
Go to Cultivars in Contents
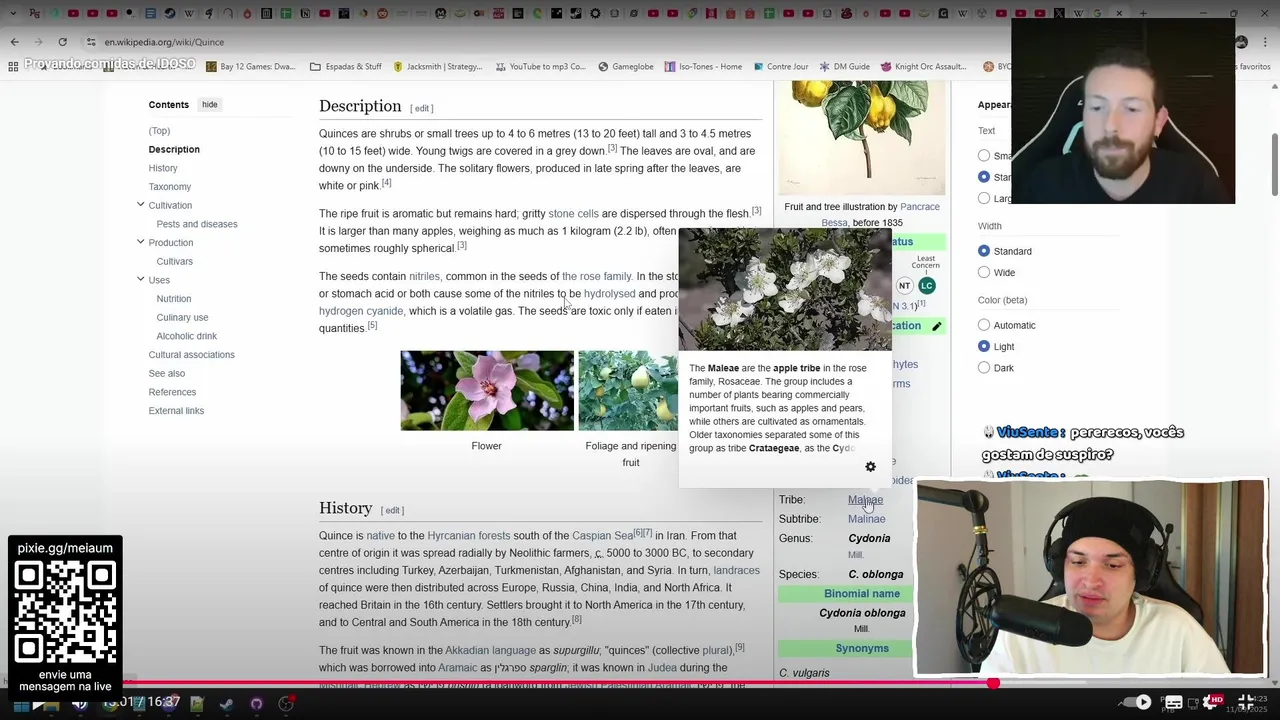(x=174, y=261)
